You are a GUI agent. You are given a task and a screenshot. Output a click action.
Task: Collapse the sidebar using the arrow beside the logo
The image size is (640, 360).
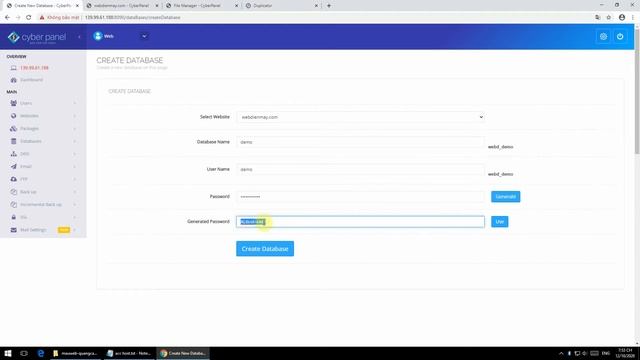click(79, 37)
